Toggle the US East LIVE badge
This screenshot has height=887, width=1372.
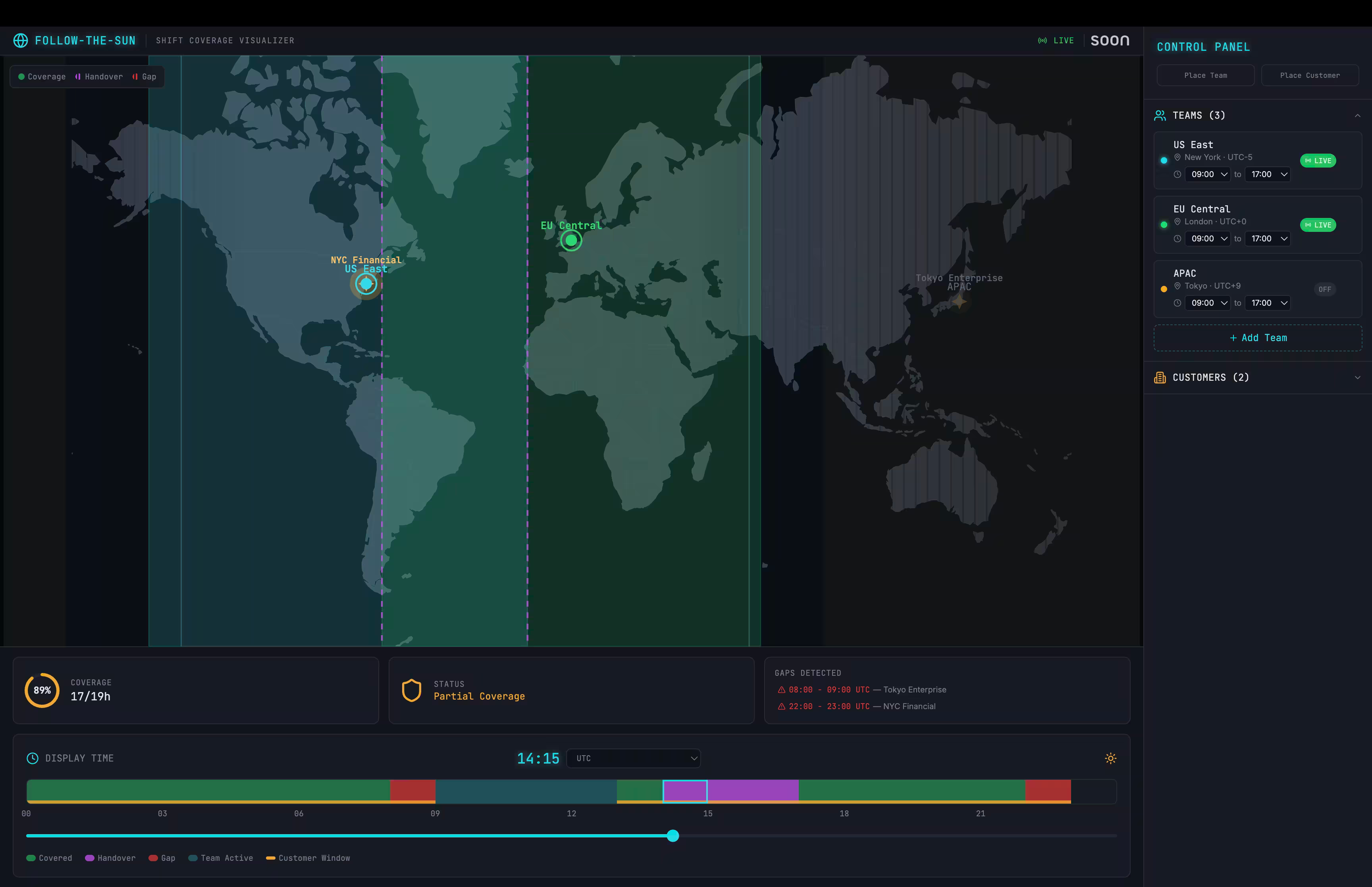click(x=1318, y=161)
